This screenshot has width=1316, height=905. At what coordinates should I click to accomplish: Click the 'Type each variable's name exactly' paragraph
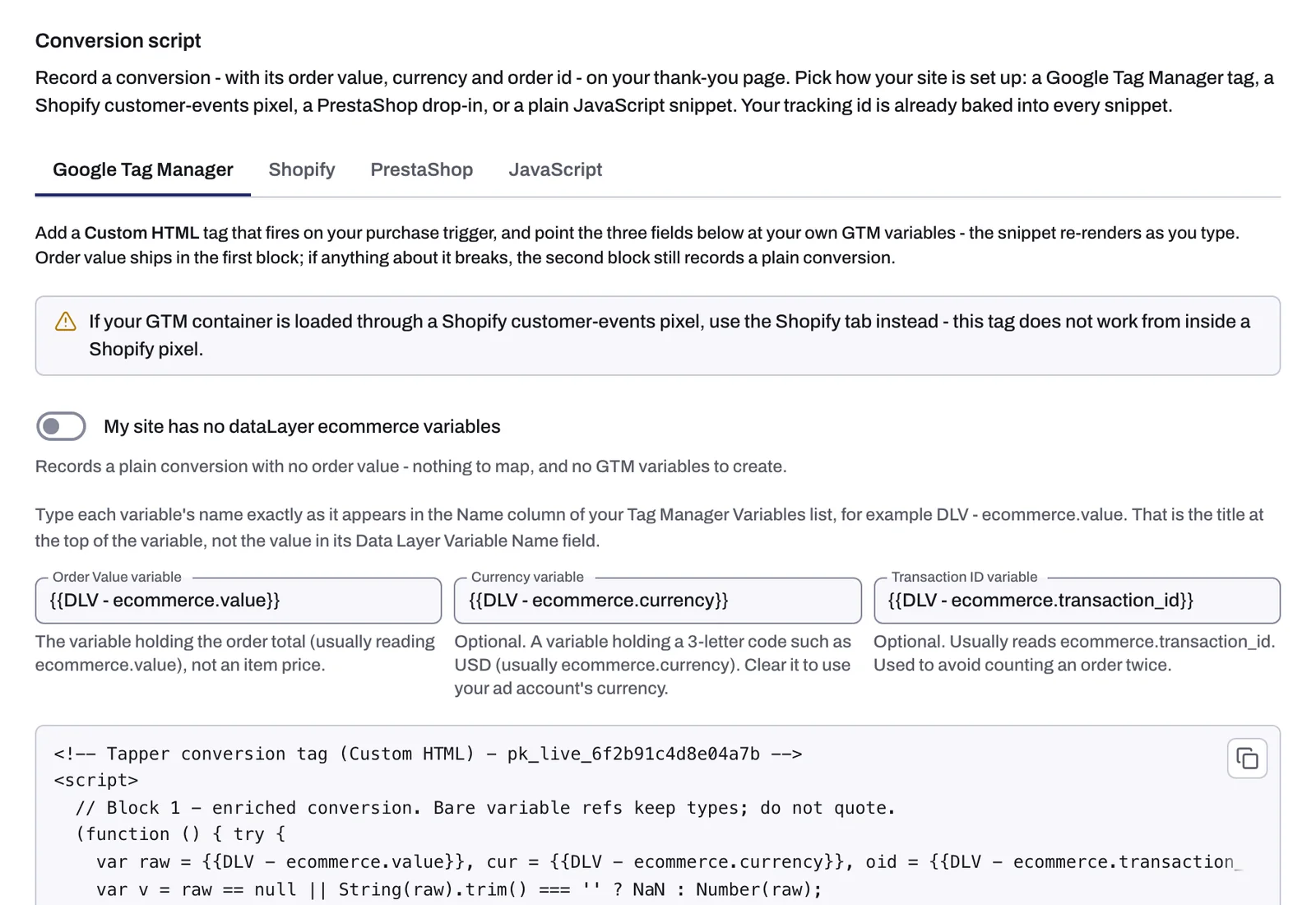pos(649,527)
